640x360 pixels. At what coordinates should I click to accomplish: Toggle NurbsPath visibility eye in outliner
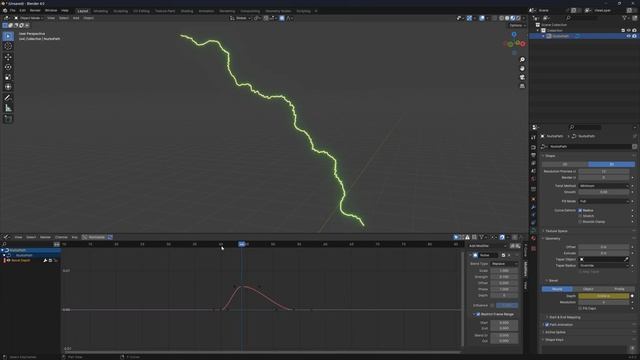coord(629,36)
